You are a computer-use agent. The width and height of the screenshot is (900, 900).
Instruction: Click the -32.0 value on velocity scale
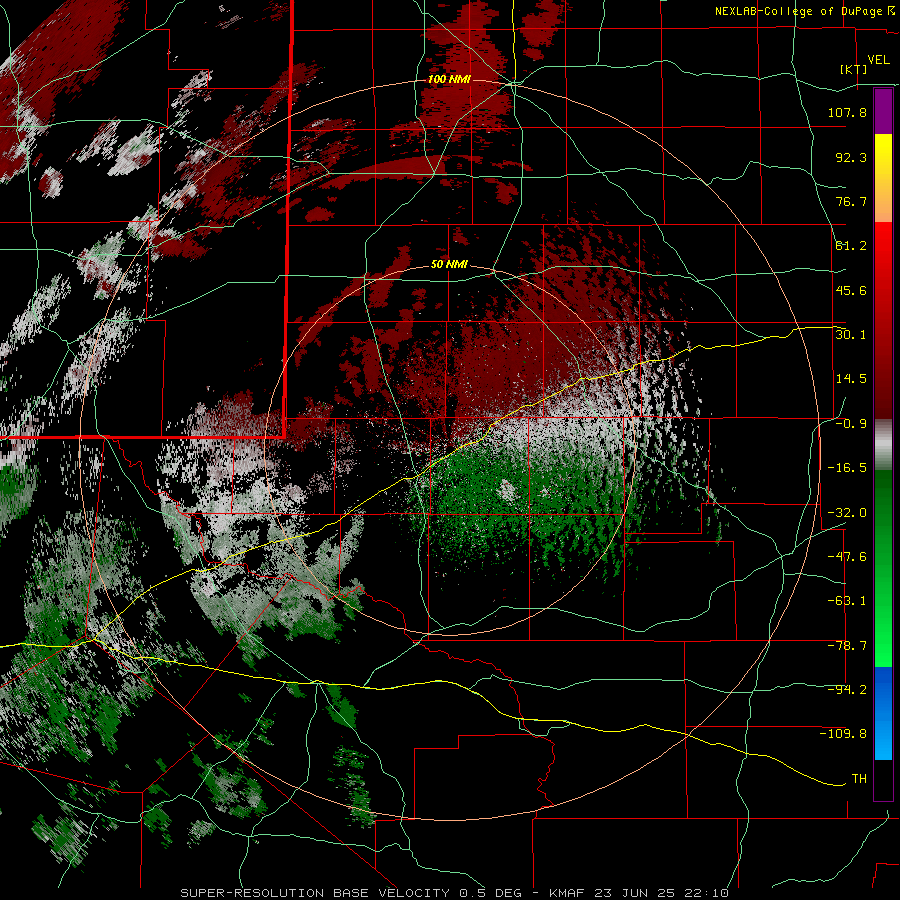pos(847,513)
